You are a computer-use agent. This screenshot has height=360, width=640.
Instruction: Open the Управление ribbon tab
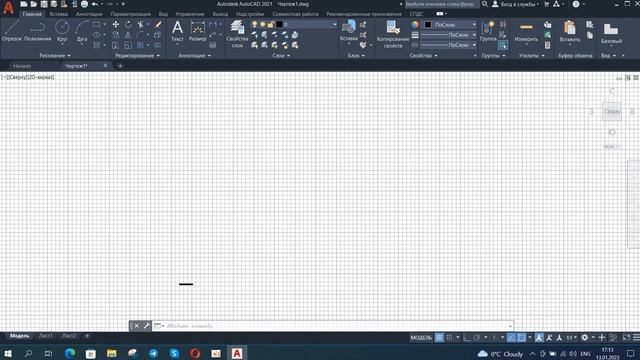click(190, 14)
